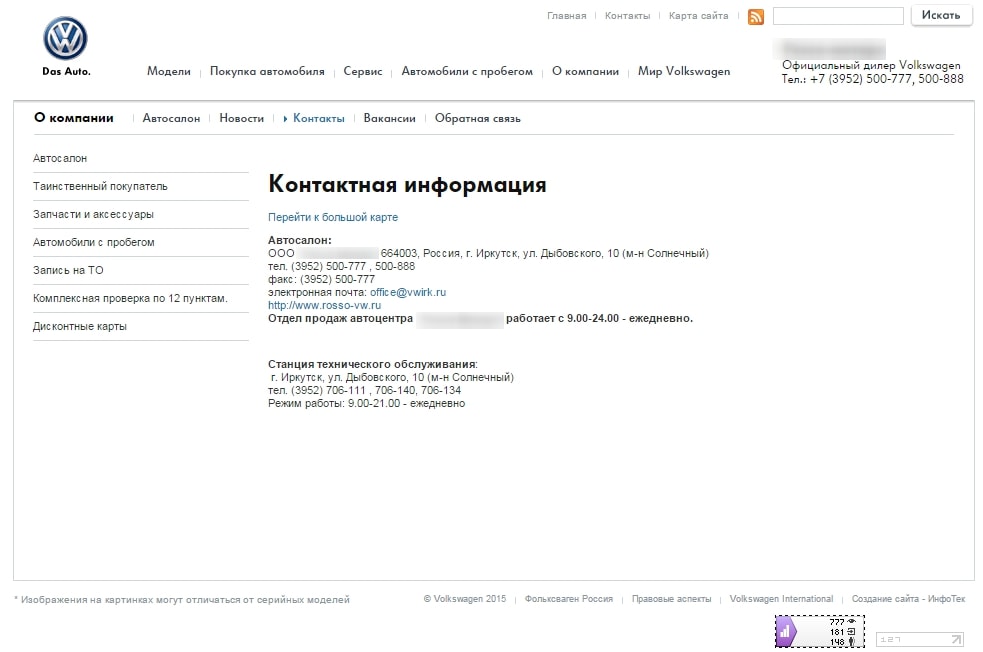Click the факс: (3952) 500-777 line
Screen dimensions: 983x652
(322, 279)
